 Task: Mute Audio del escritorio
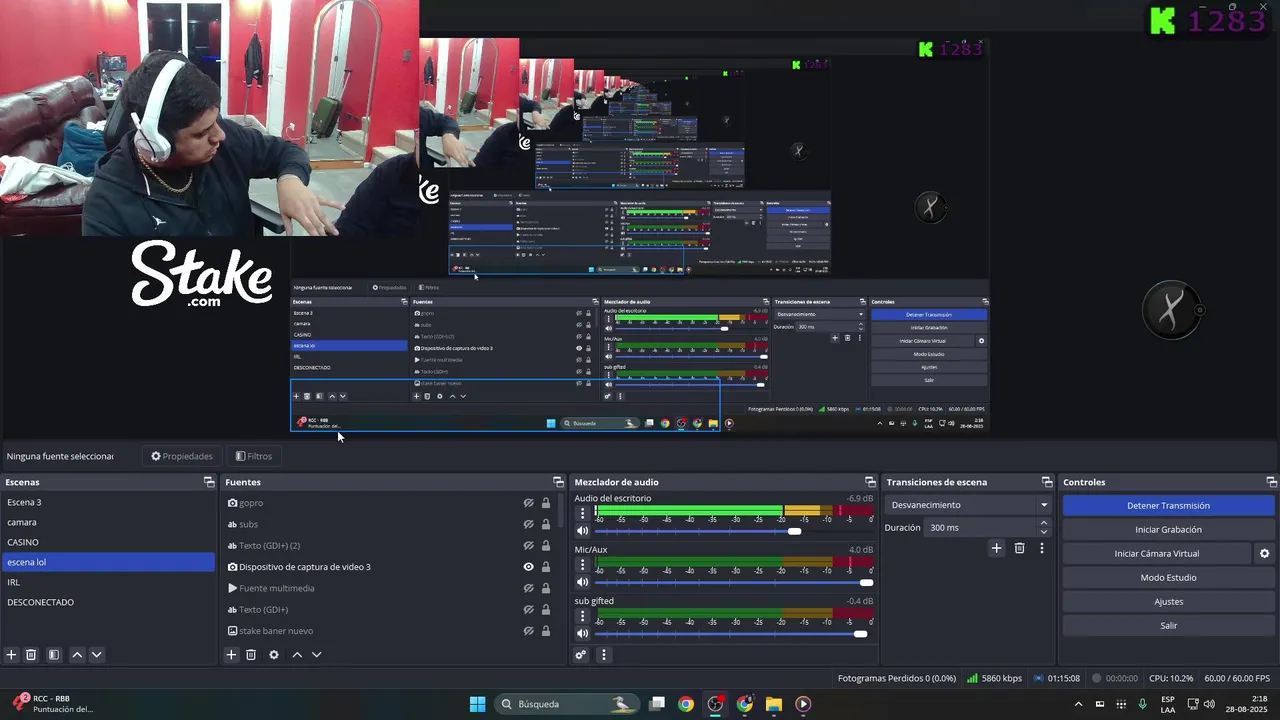[x=582, y=531]
